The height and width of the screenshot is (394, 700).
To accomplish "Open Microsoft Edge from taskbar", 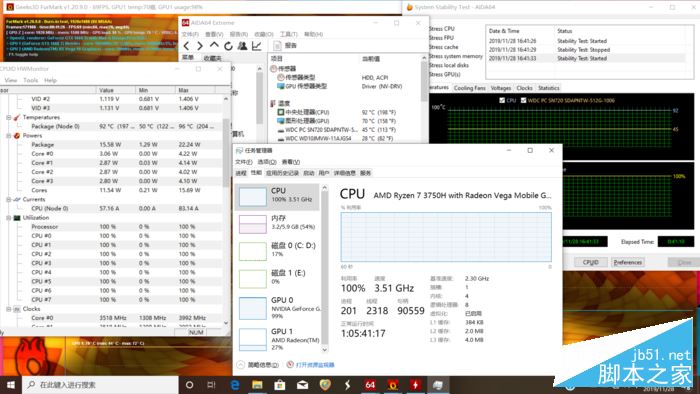I will tap(234, 385).
